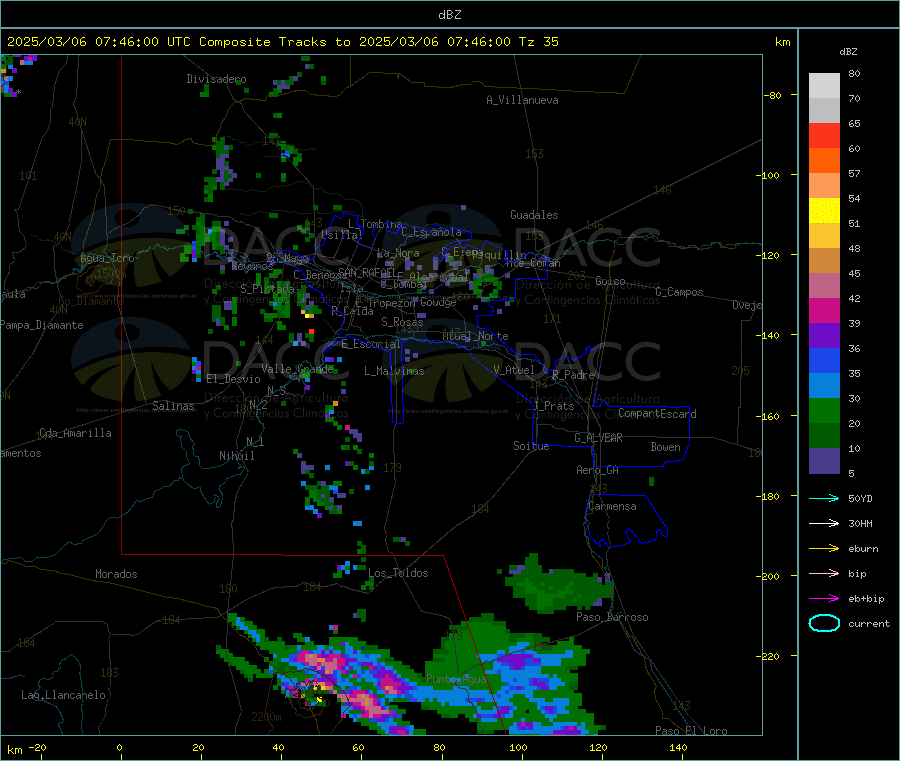
Task: Click the Punta_Agua map label
Action: pos(456,679)
